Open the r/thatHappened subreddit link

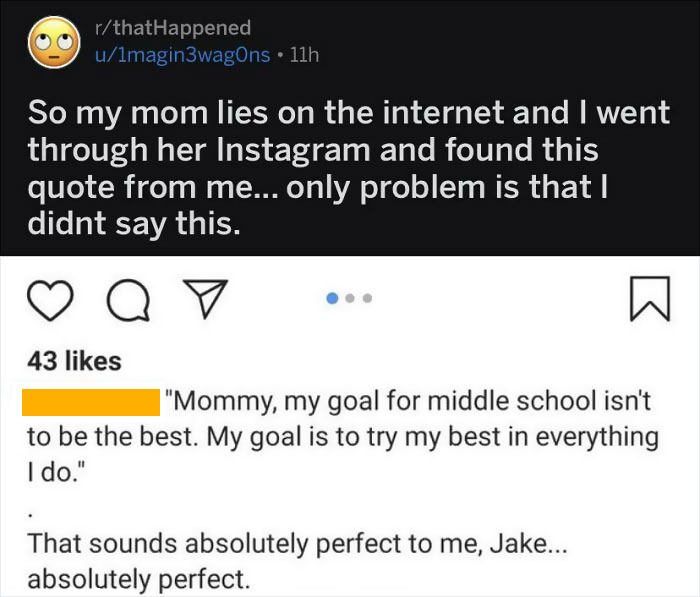(171, 28)
